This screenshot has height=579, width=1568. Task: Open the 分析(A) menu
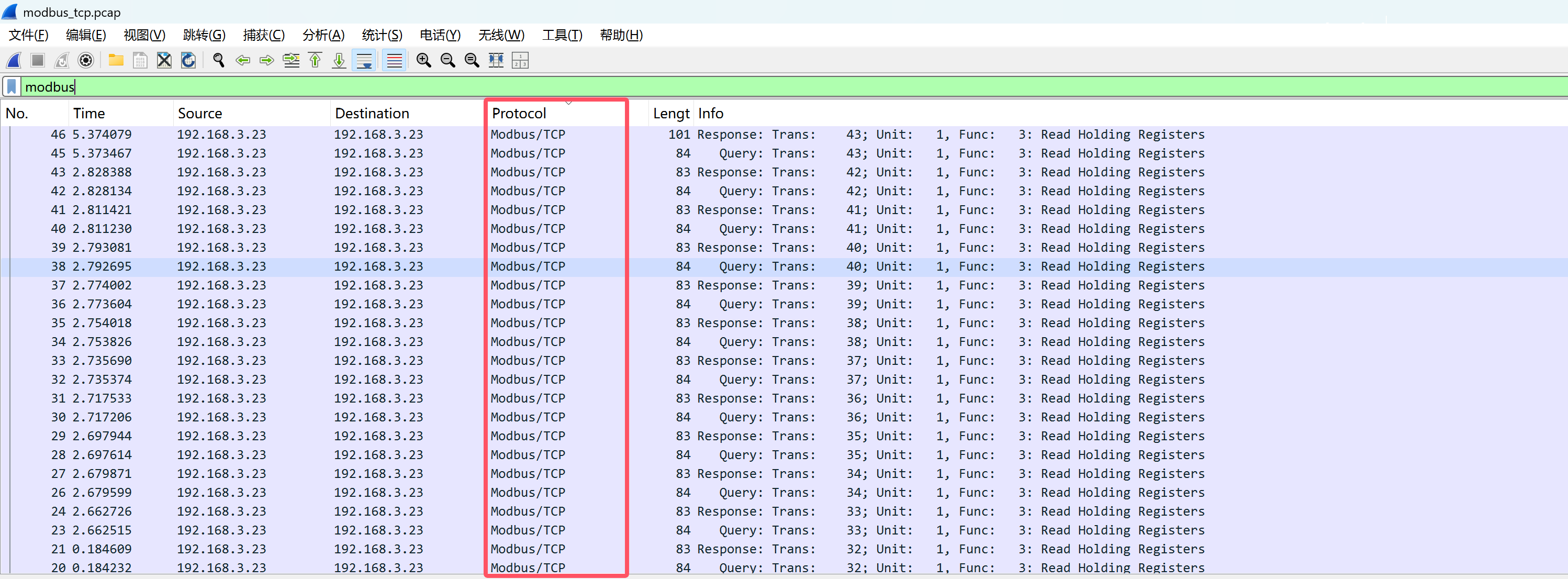coord(323,35)
